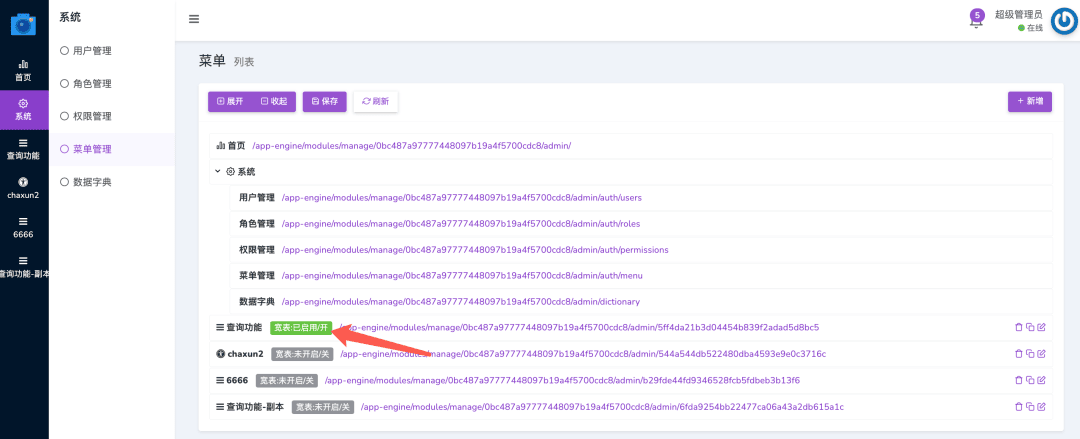The height and width of the screenshot is (439, 1080).
Task: Click the delete icon for 查询功能 row
Action: click(x=1019, y=327)
